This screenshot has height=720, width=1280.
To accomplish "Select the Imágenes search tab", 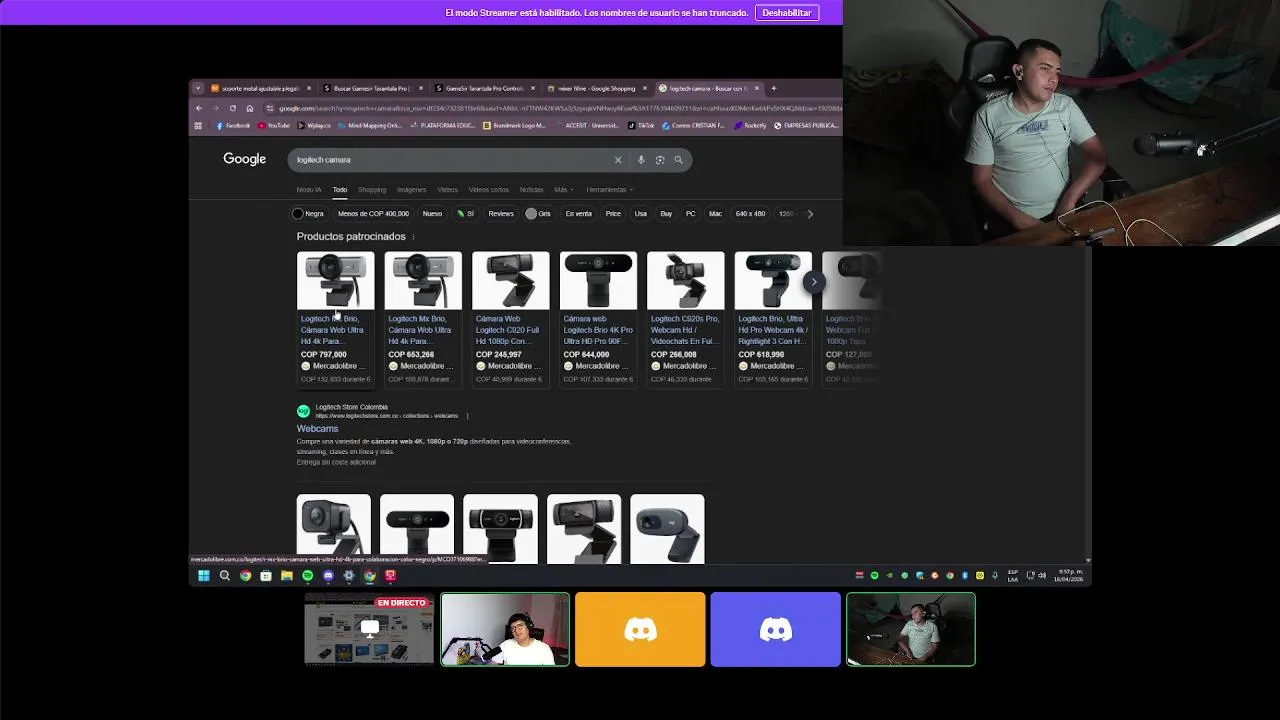I will (x=412, y=190).
